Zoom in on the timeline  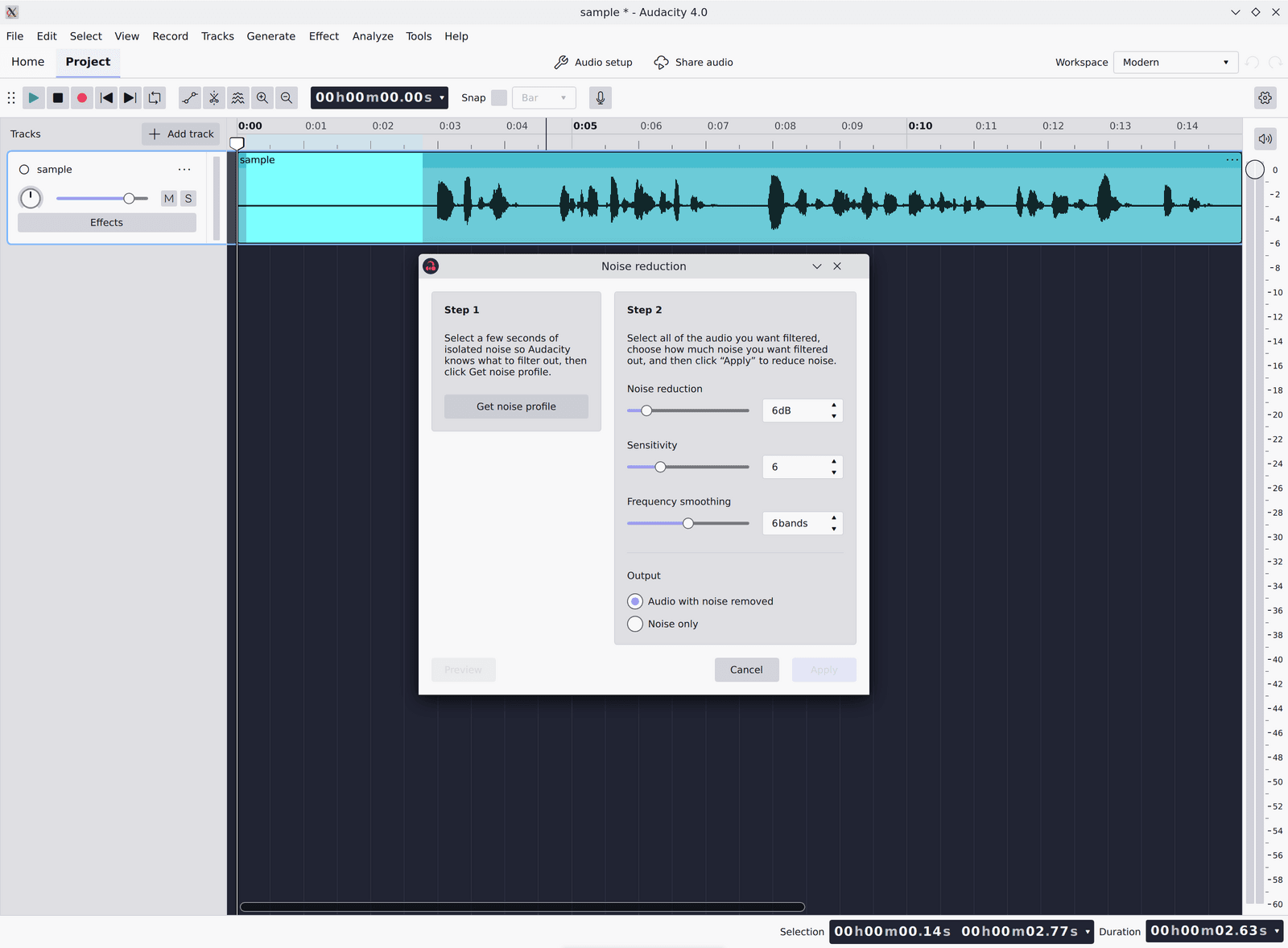click(x=262, y=98)
